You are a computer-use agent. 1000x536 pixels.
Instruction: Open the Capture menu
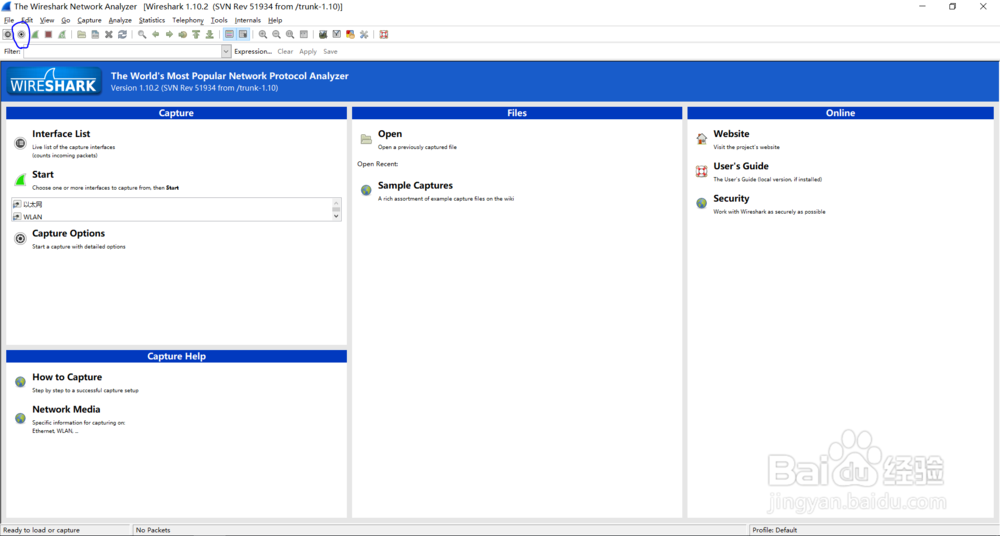click(x=89, y=20)
